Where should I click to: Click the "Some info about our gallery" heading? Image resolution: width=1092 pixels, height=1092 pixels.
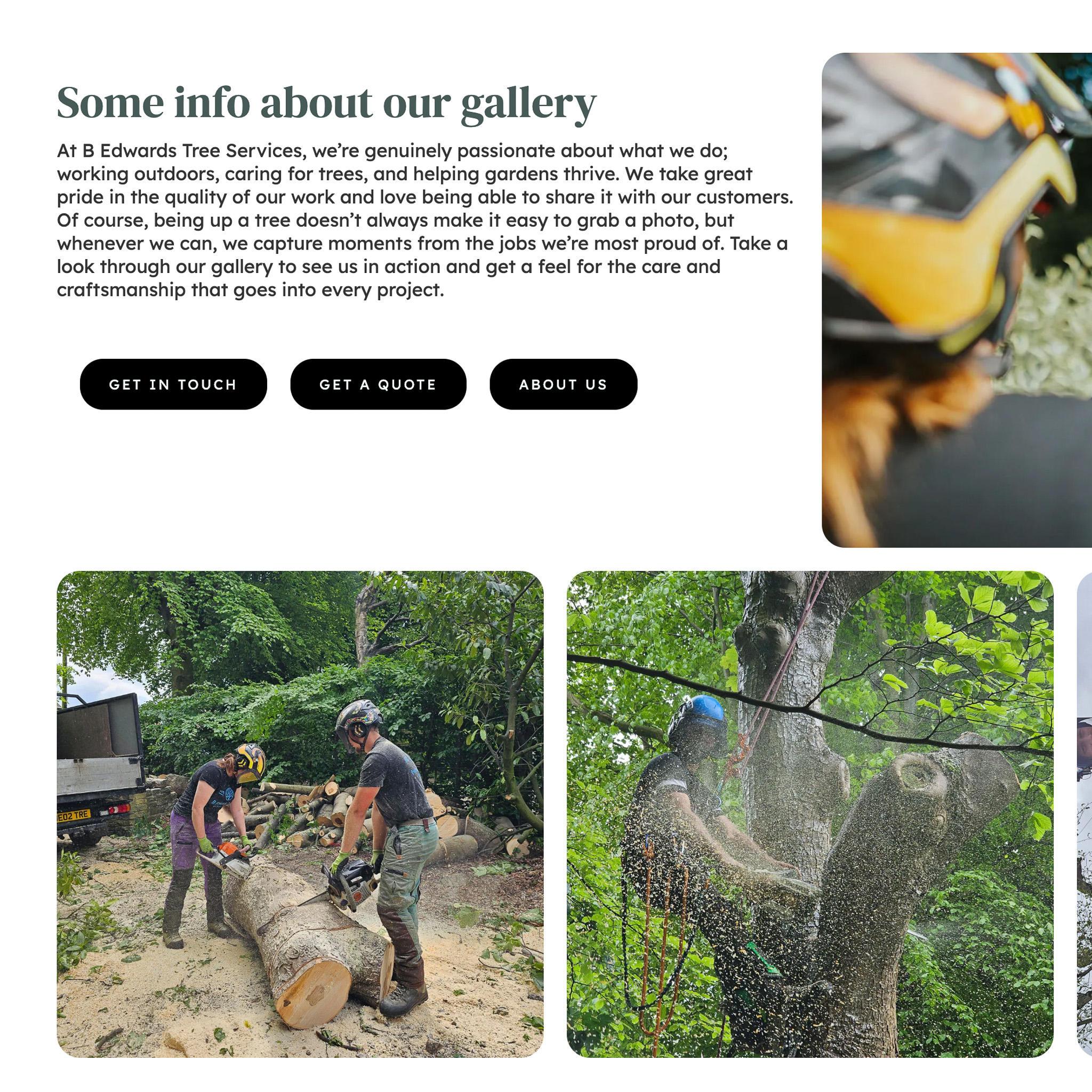point(327,104)
